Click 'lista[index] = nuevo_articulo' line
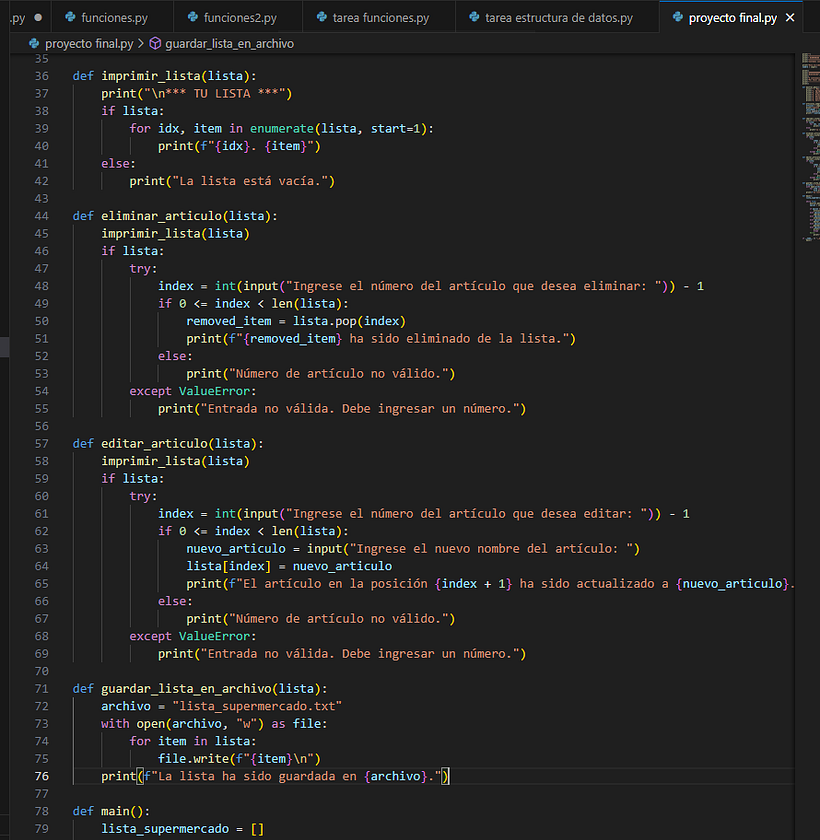This screenshot has height=840, width=820. coord(289,566)
